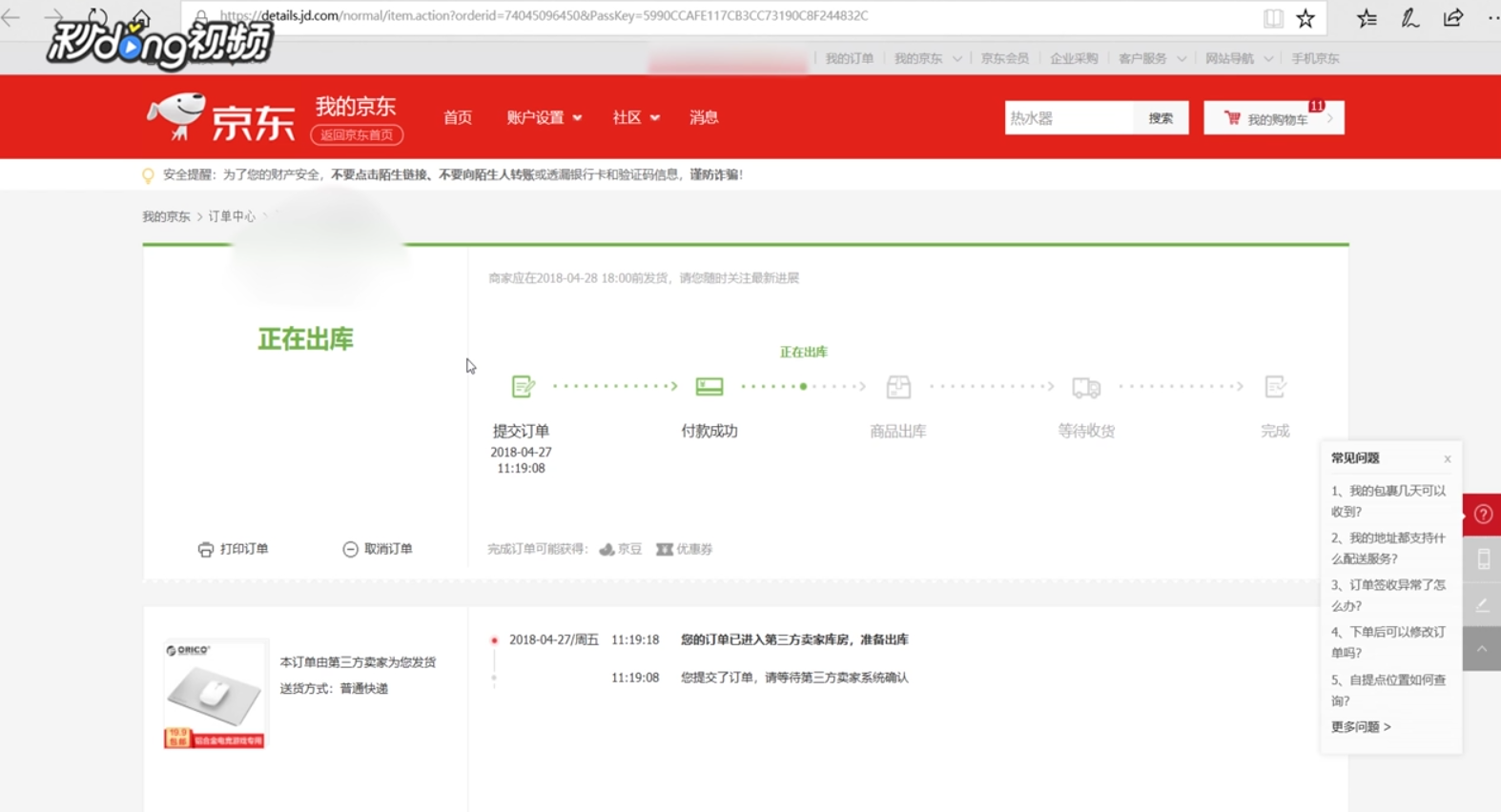
Task: Open 首页 nav item
Action: (458, 117)
